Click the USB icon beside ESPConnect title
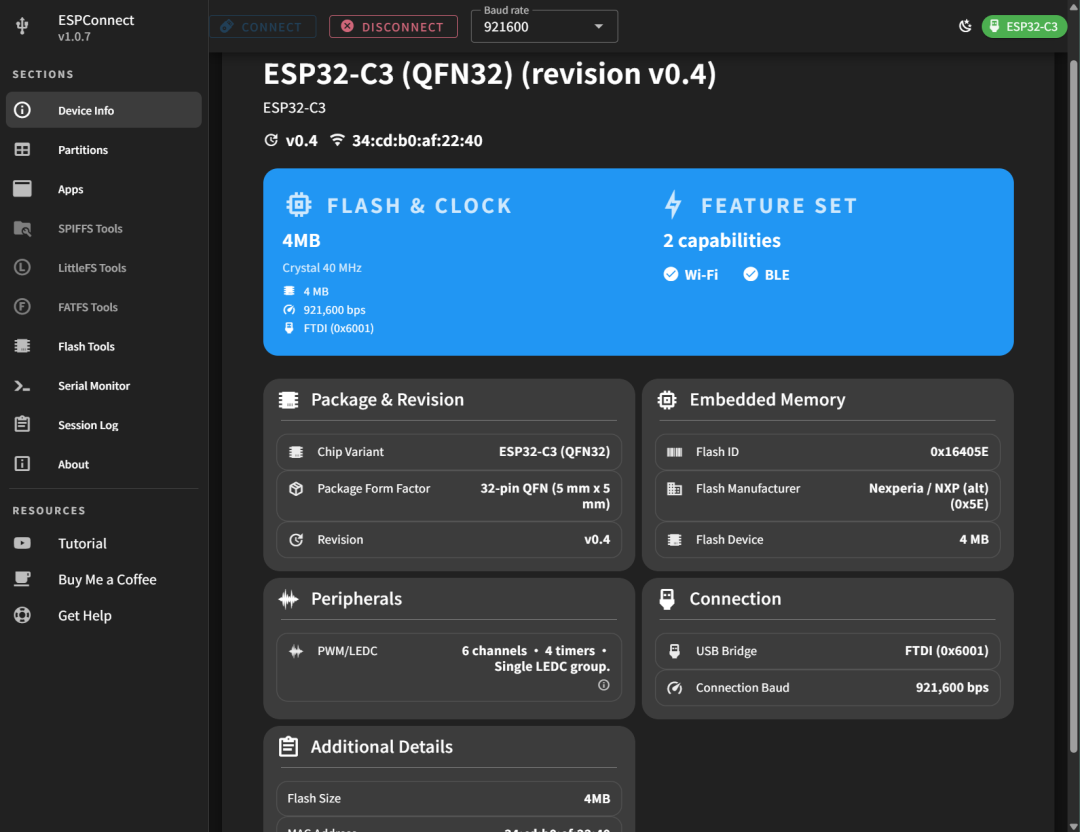Screen dimensions: 1080x832 point(23,27)
